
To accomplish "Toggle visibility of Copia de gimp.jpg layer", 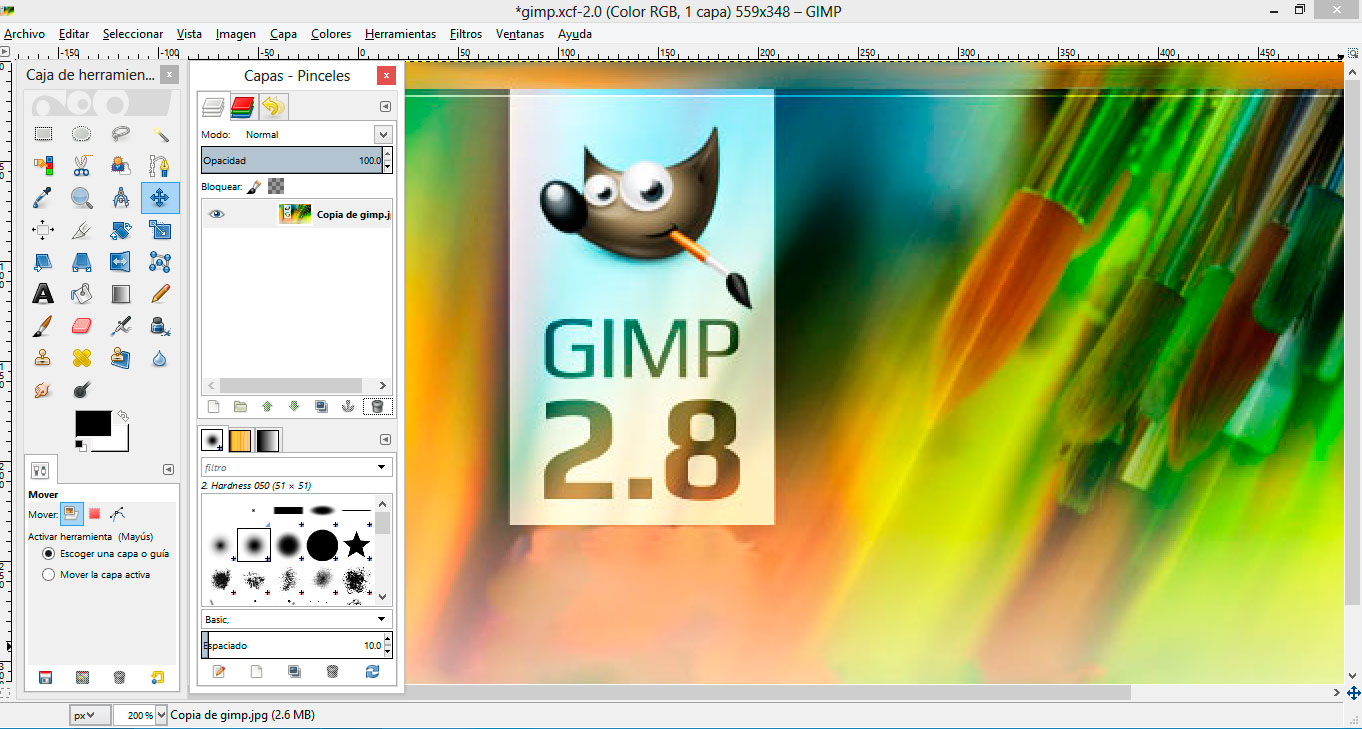I will (216, 213).
